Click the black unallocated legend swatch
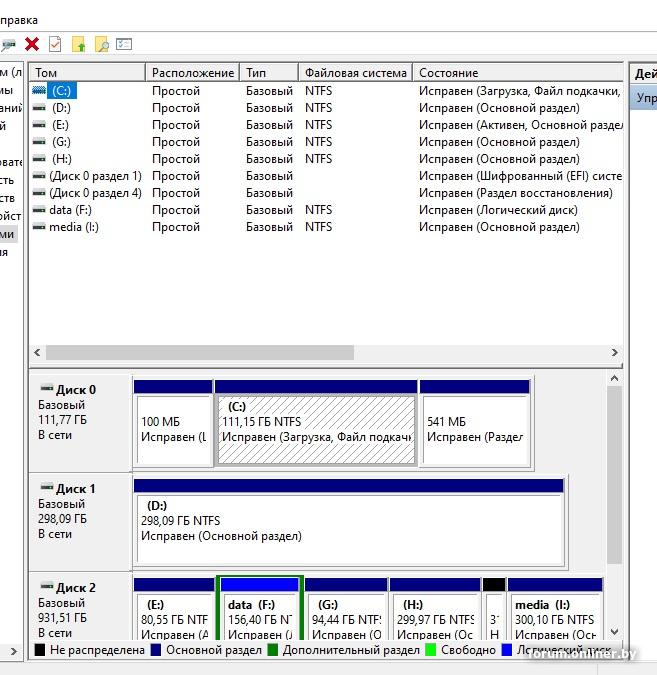 40,650
